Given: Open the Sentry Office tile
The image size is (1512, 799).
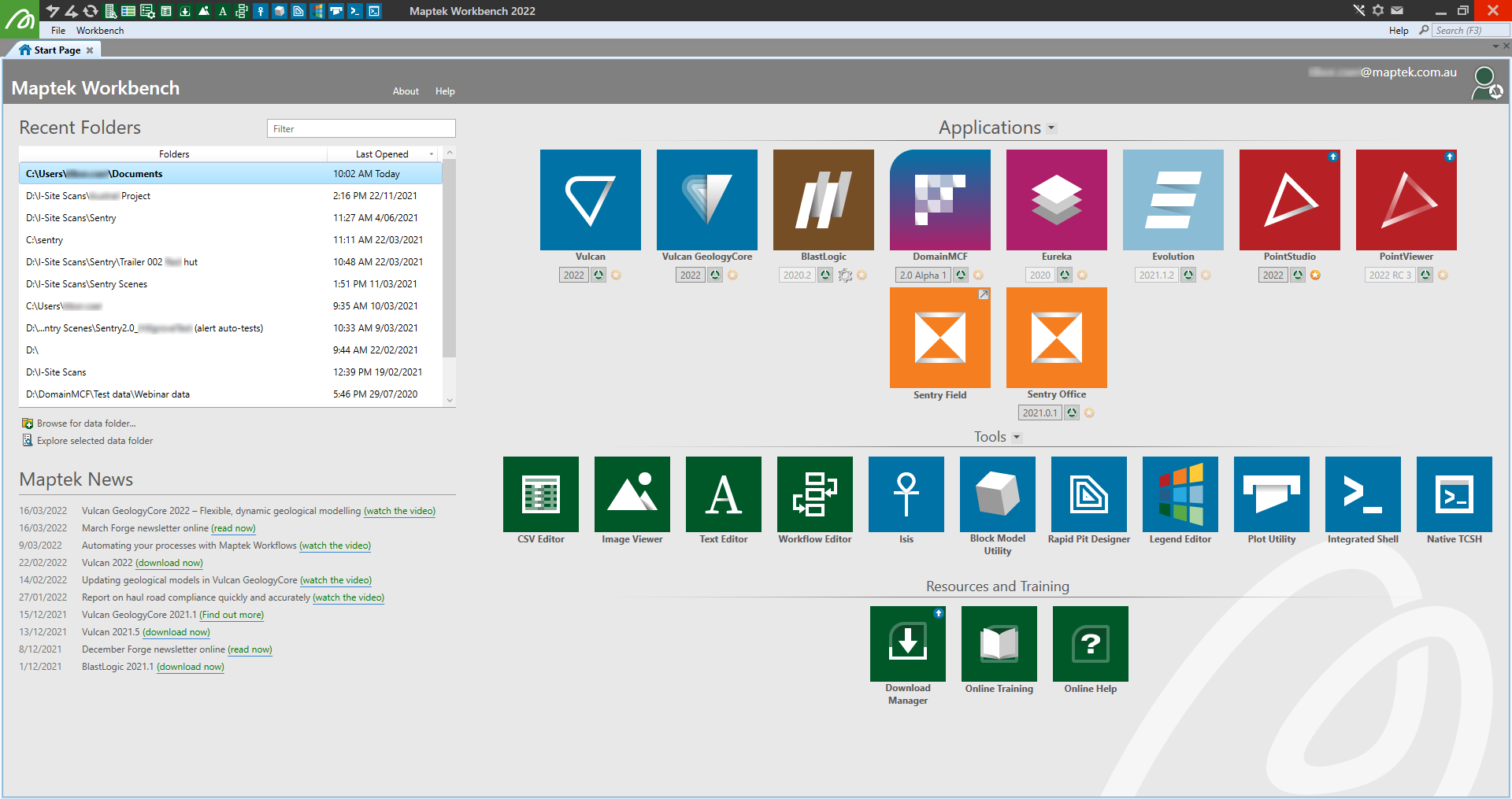Looking at the screenshot, I should coord(1056,338).
